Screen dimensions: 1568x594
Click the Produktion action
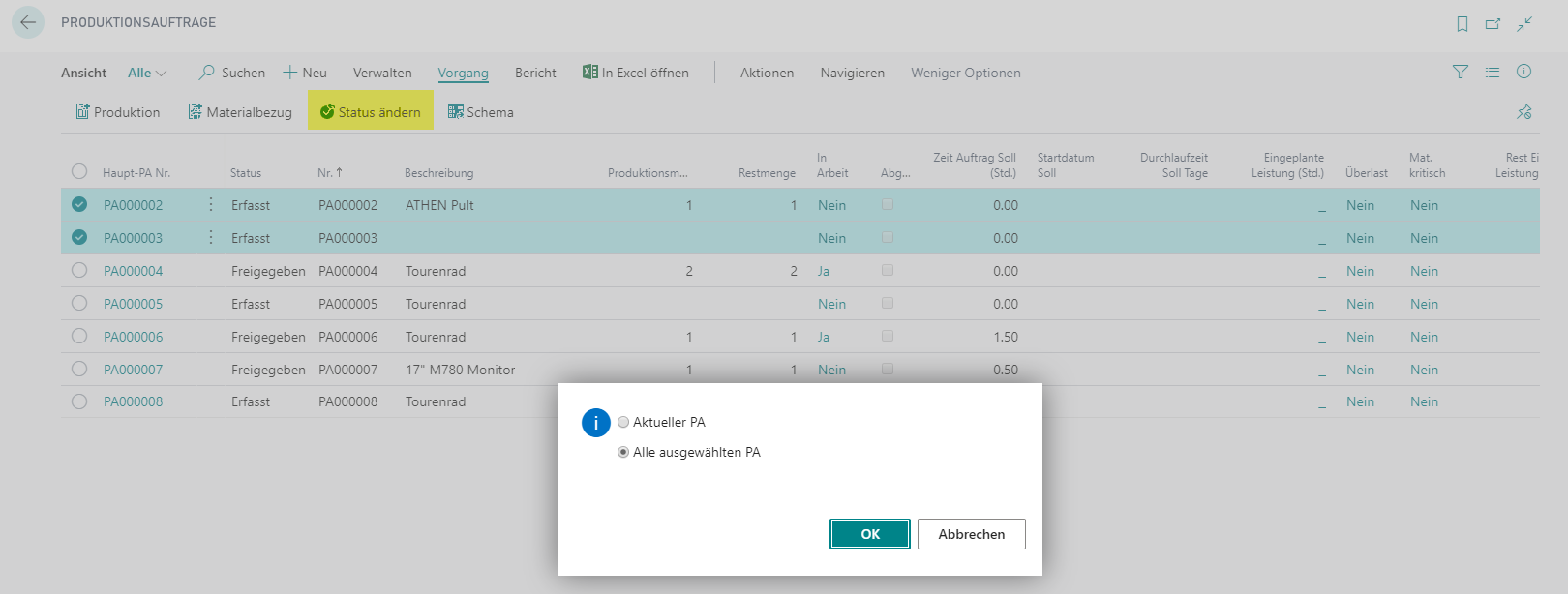point(118,112)
